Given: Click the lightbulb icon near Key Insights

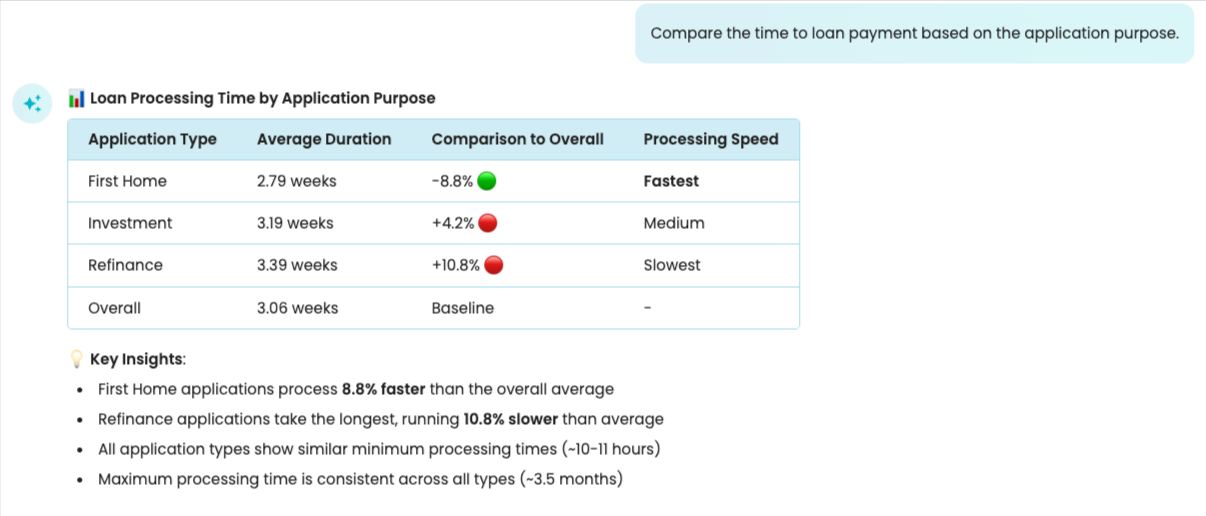Looking at the screenshot, I should pyautogui.click(x=76, y=359).
